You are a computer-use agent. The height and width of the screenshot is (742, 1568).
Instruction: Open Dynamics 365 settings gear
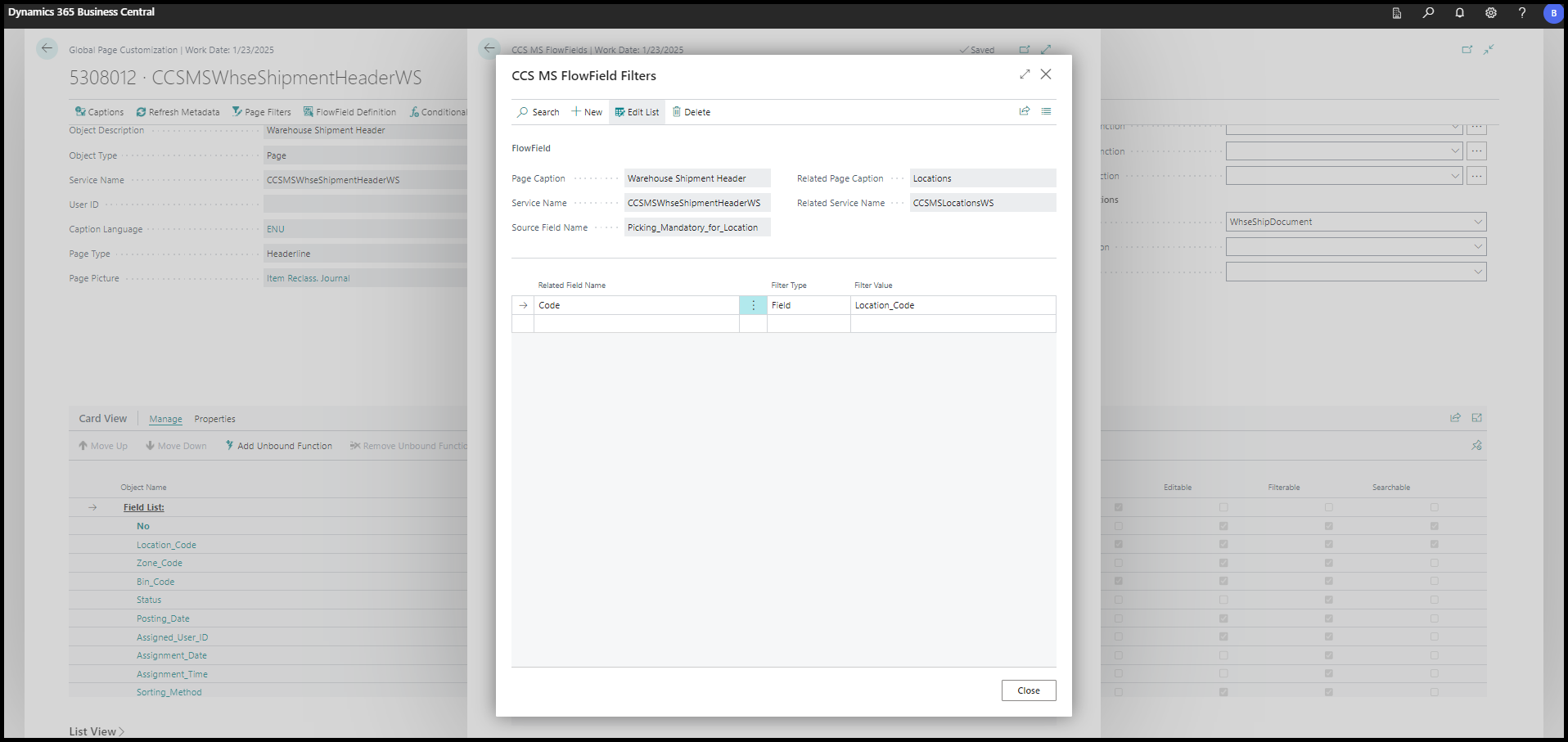pos(1490,13)
